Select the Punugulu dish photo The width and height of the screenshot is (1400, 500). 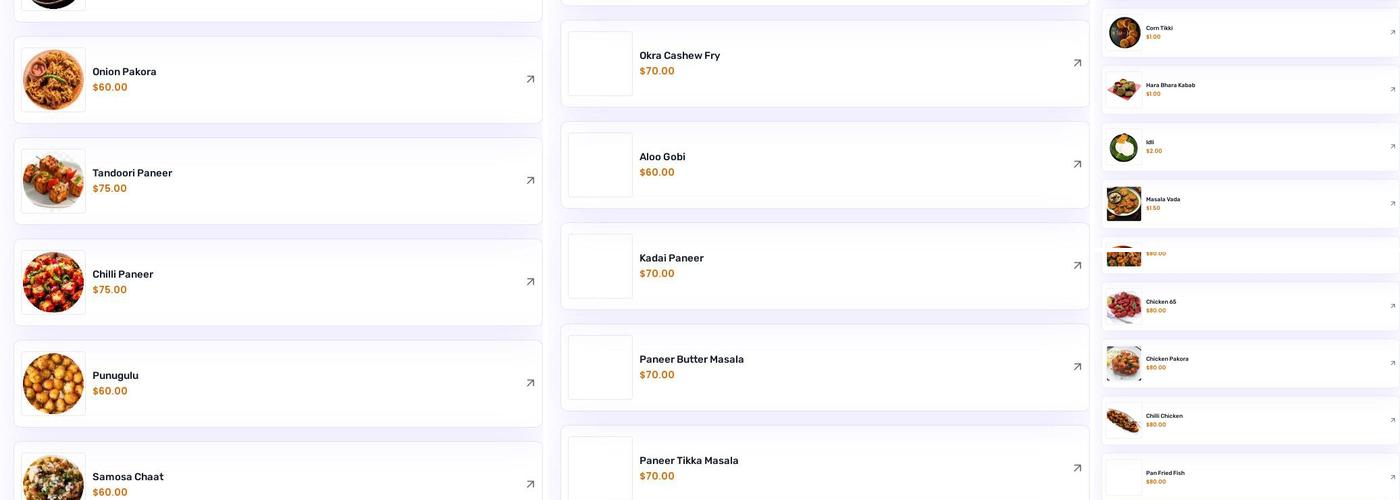(x=53, y=383)
